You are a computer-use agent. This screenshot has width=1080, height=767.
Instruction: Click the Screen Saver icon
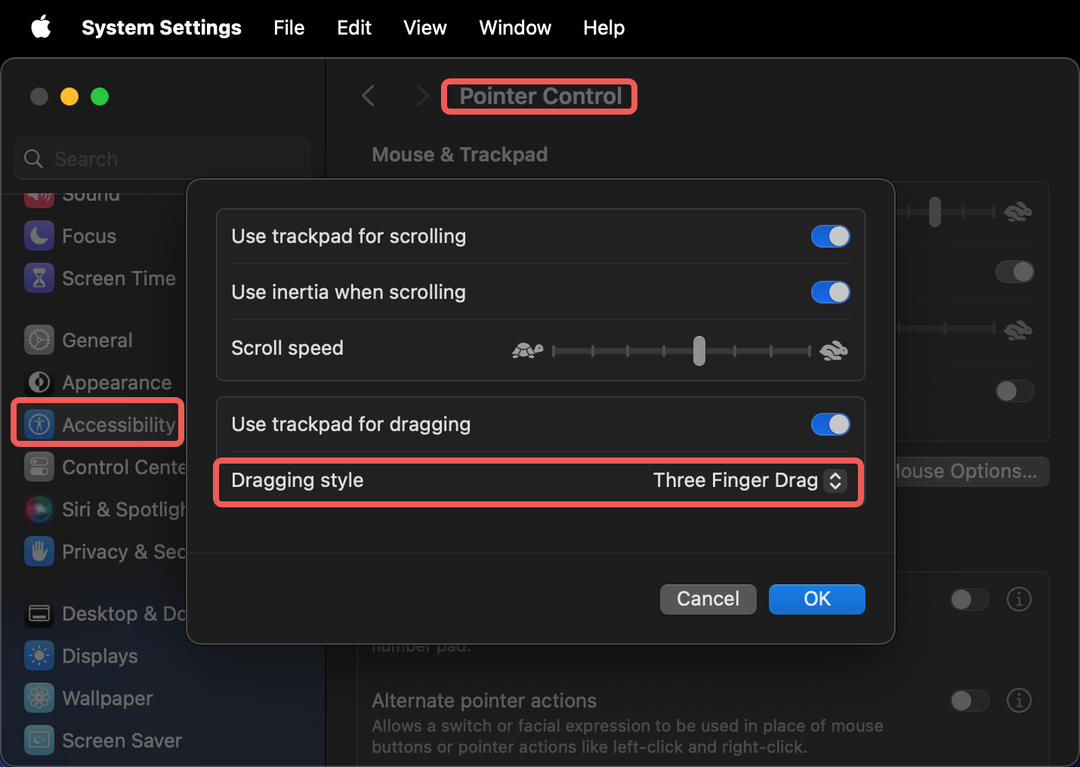[39, 740]
